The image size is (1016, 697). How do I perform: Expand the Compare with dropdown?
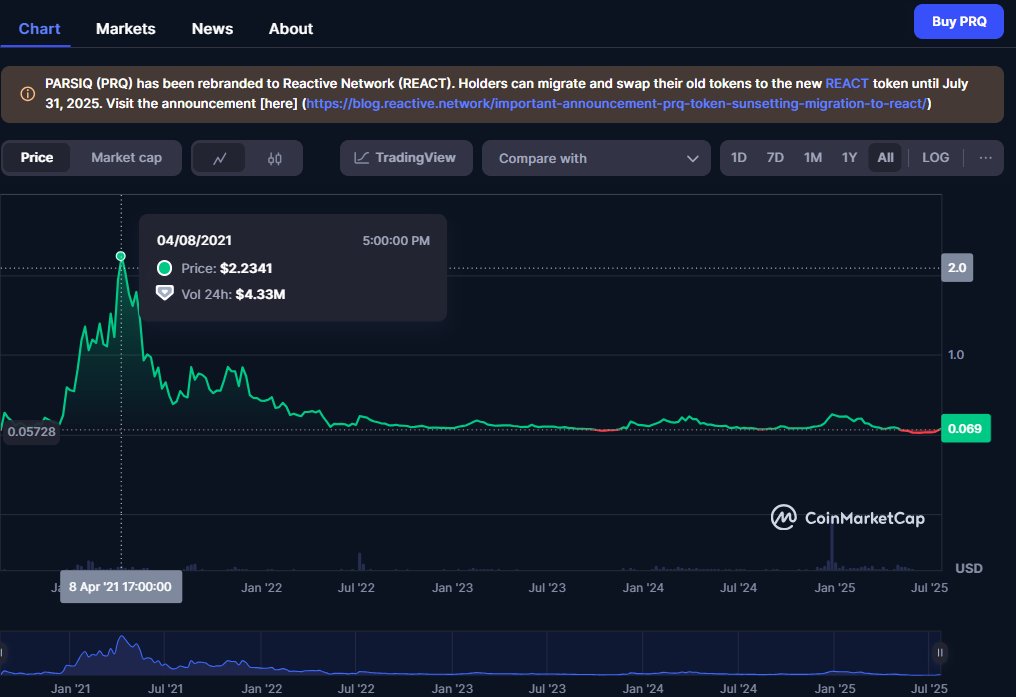pyautogui.click(x=596, y=158)
